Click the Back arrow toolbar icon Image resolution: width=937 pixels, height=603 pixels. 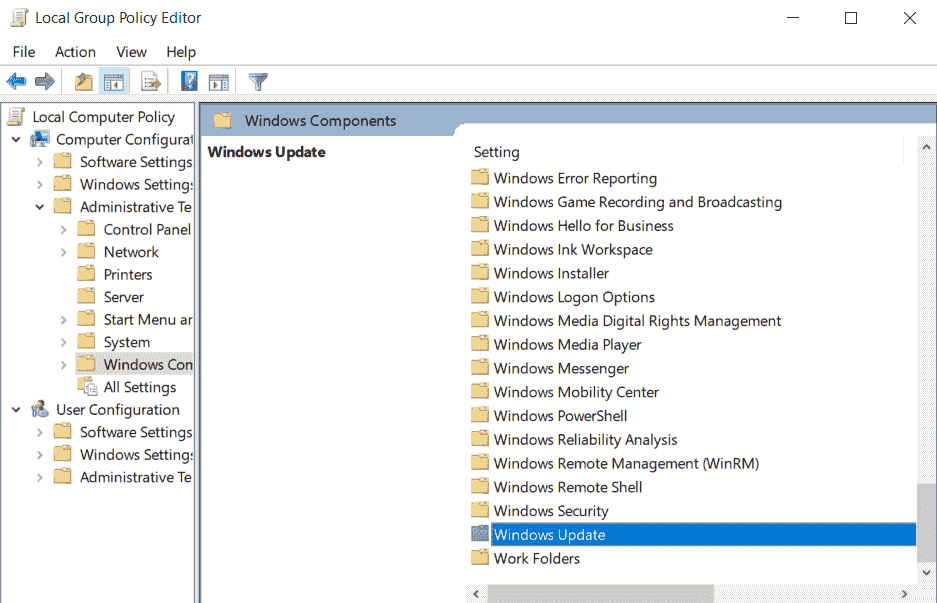(16, 82)
